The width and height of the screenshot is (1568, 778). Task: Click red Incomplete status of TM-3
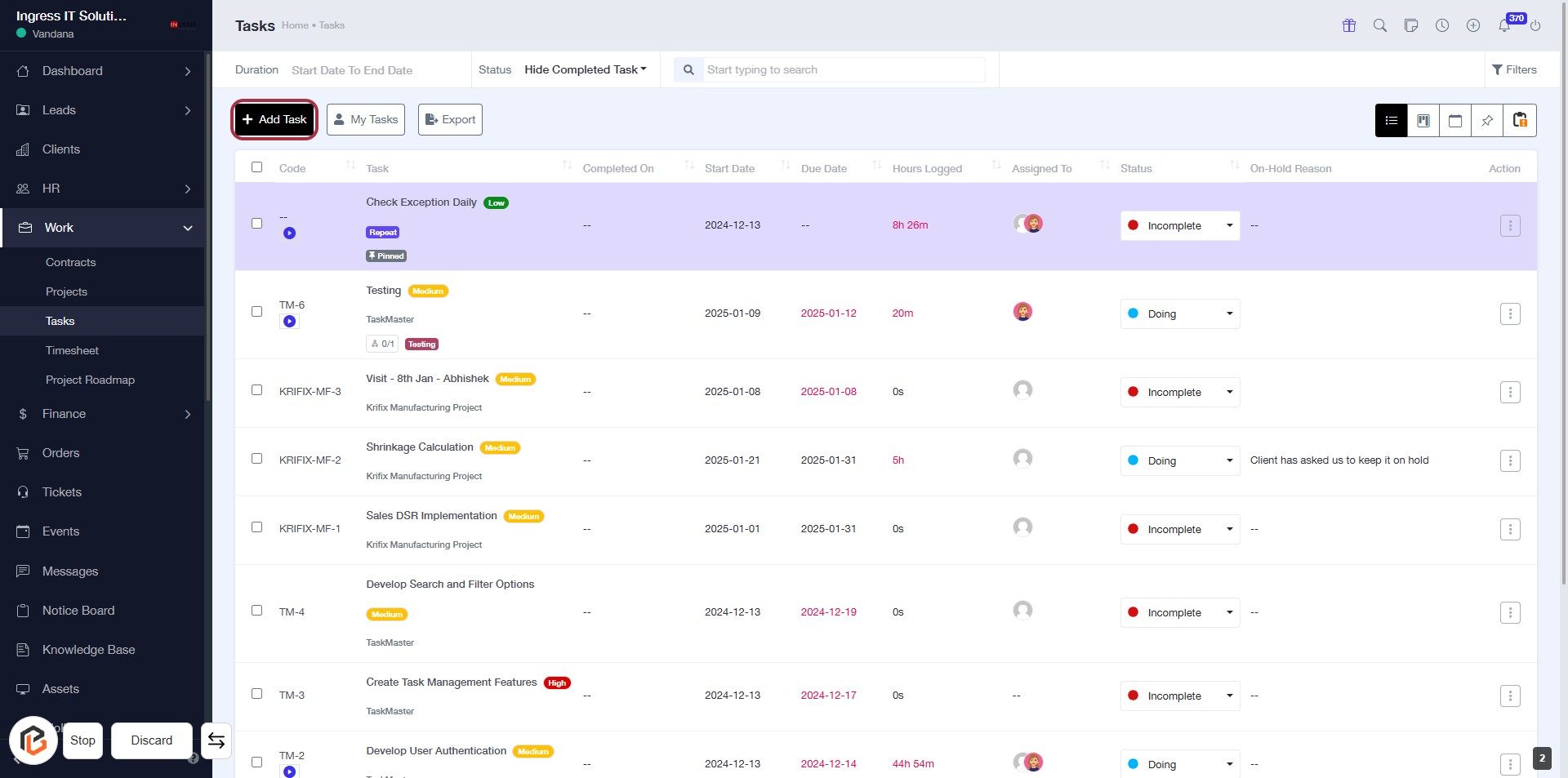click(1179, 696)
